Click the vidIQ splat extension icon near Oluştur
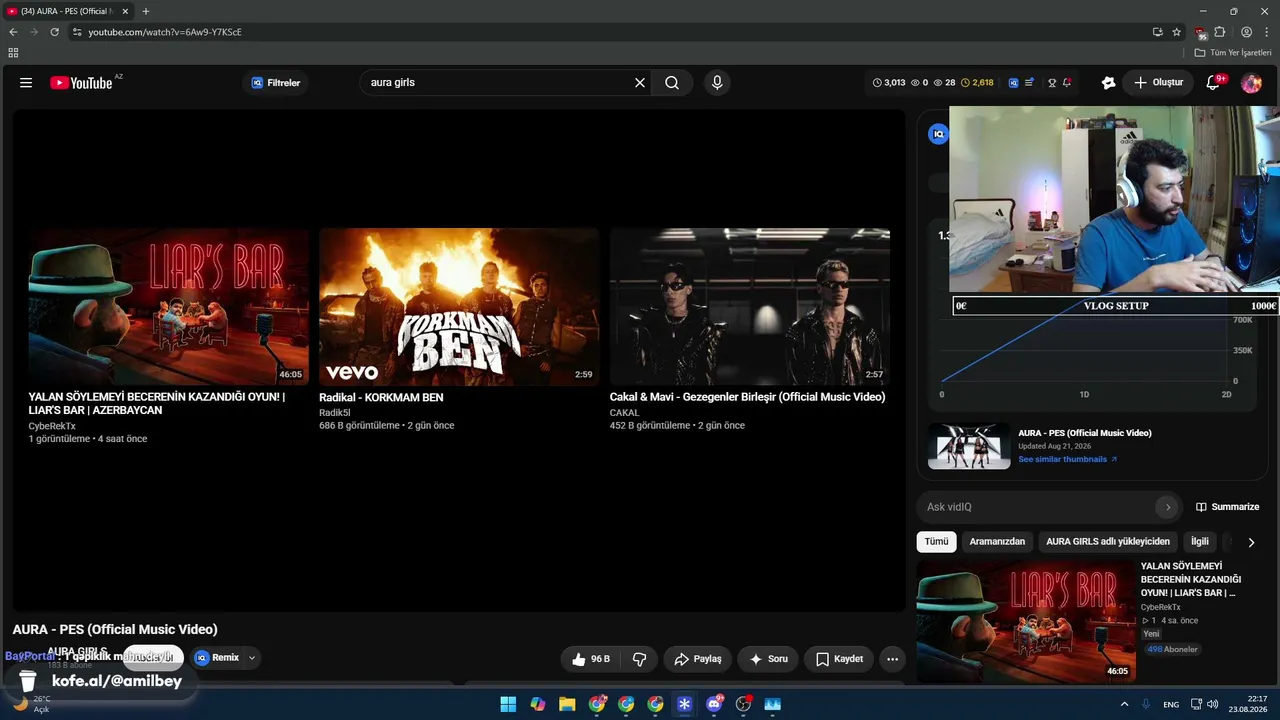This screenshot has height=720, width=1280. pos(1108,83)
